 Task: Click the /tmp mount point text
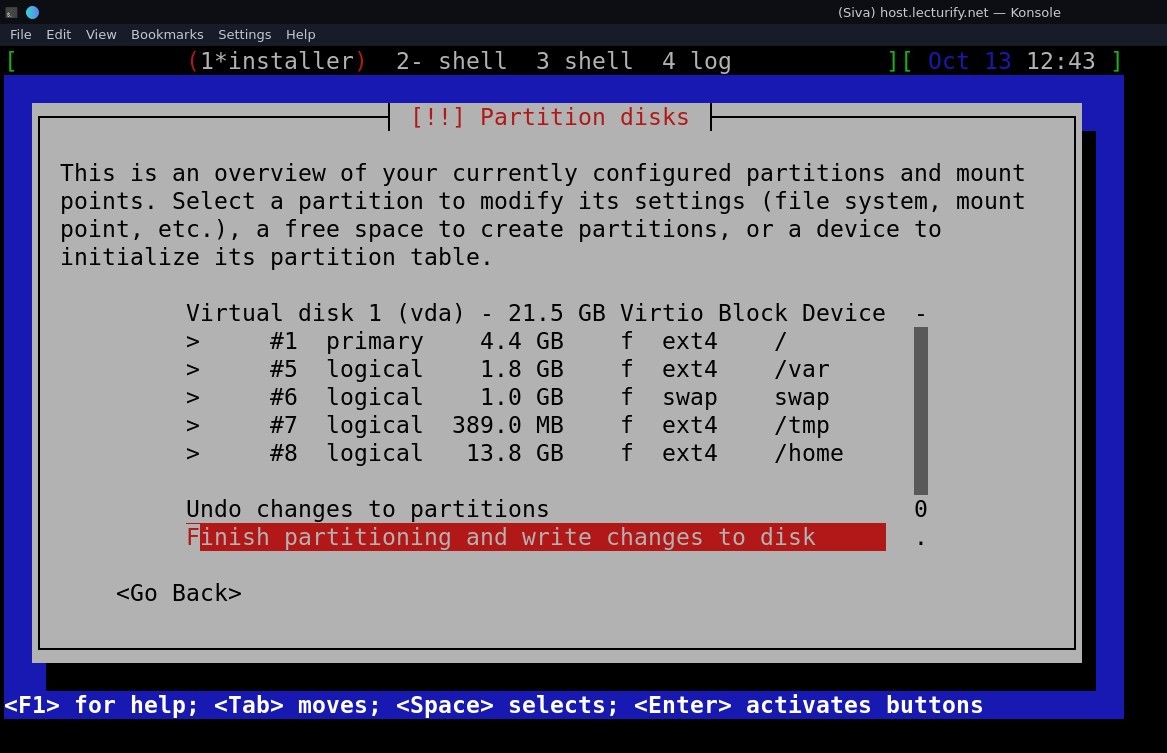[802, 426]
